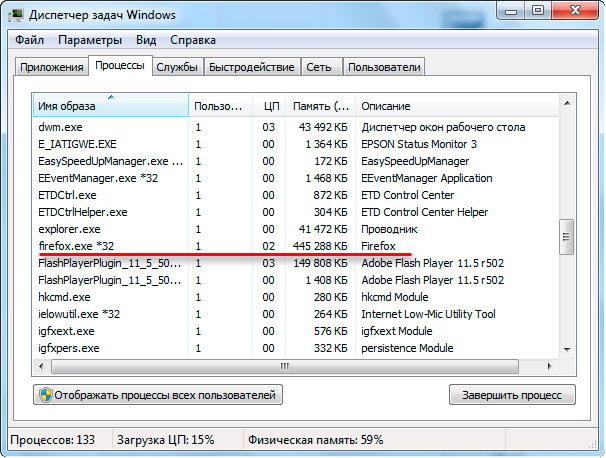Click the EEventManager Application description
Image resolution: width=606 pixels, height=458 pixels.
tap(427, 178)
